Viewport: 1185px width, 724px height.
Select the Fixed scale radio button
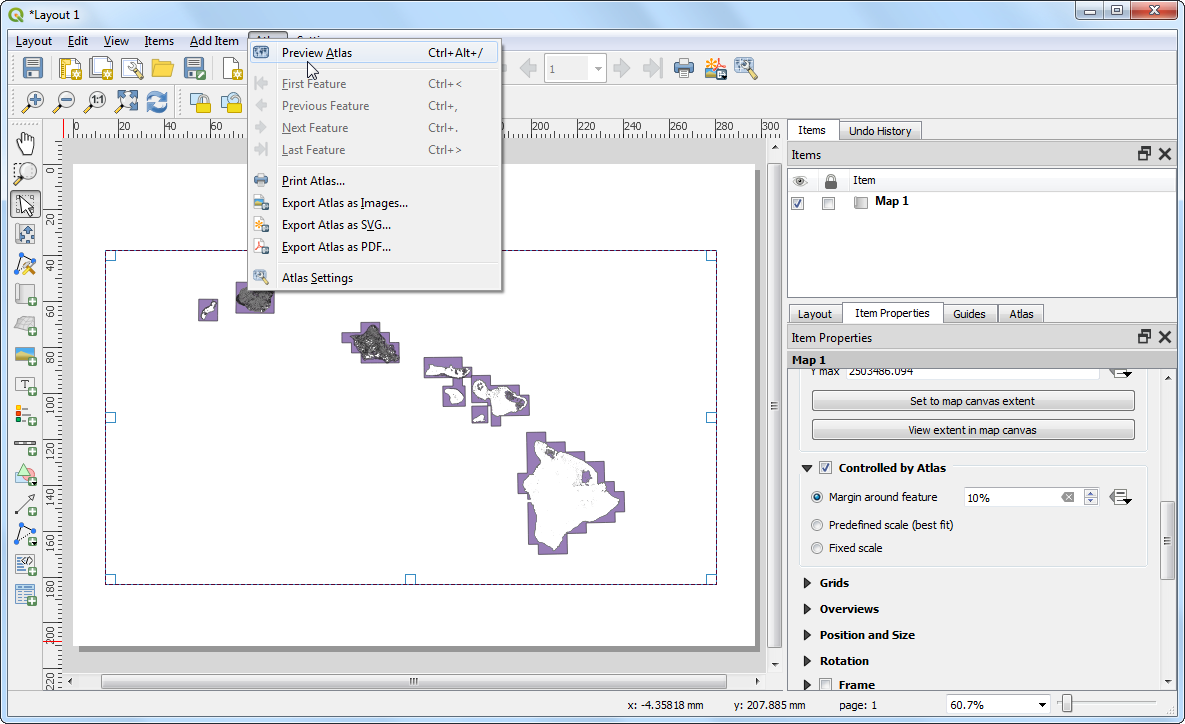click(817, 548)
